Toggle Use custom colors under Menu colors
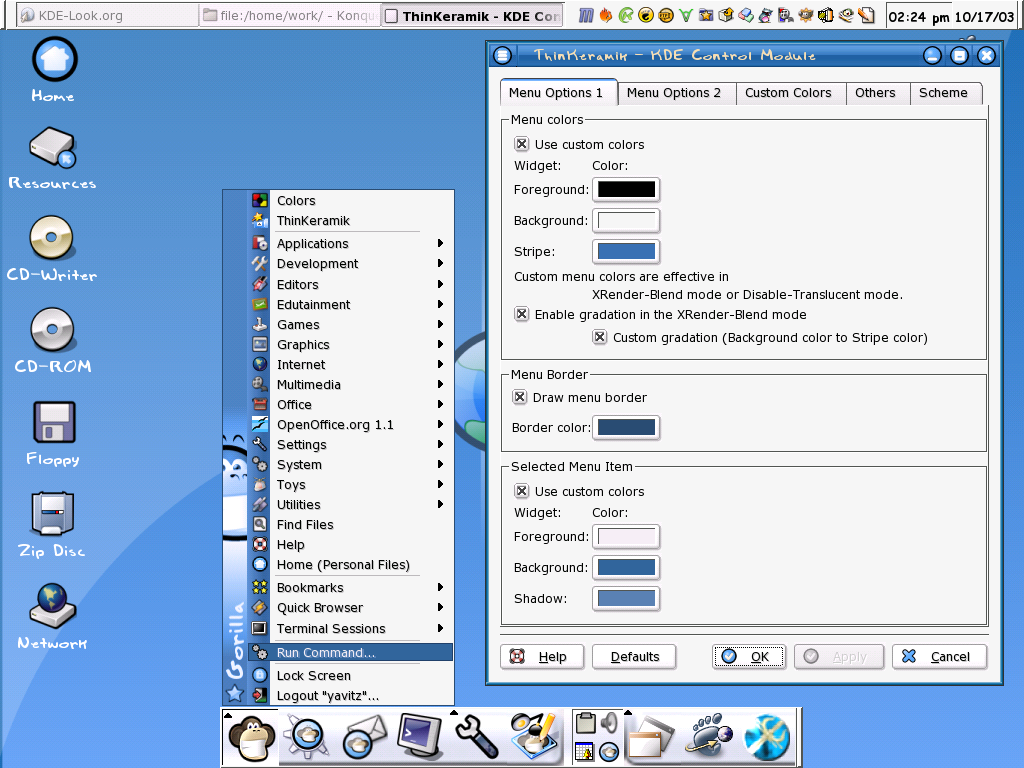Viewport: 1024px width, 768px height. click(x=521, y=144)
